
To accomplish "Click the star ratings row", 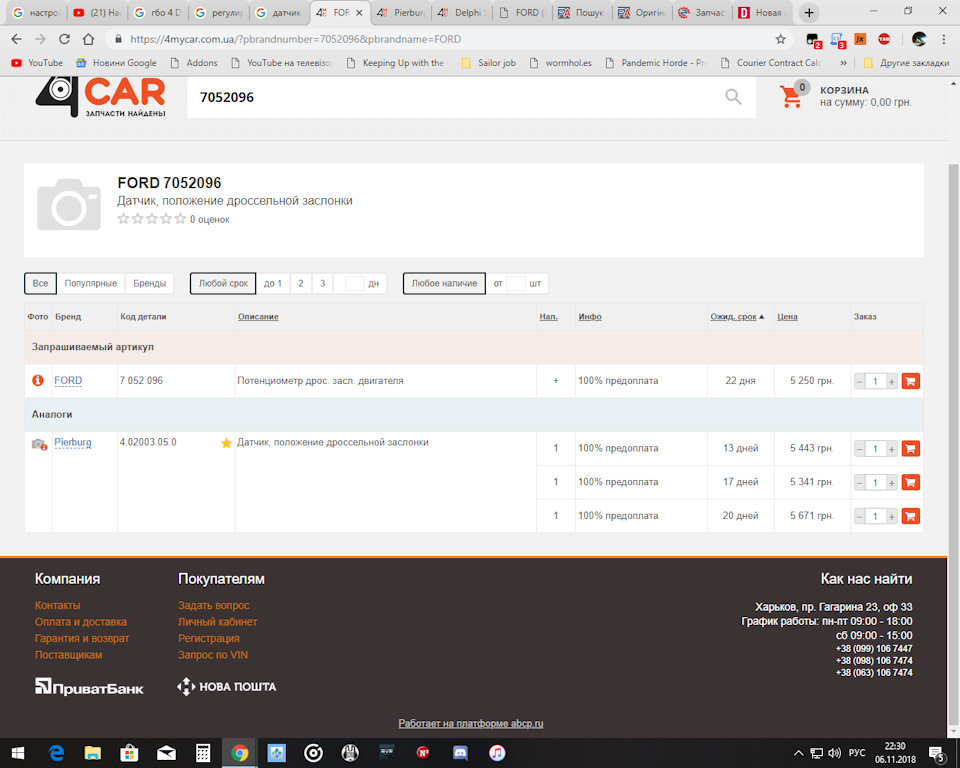I will (x=152, y=219).
